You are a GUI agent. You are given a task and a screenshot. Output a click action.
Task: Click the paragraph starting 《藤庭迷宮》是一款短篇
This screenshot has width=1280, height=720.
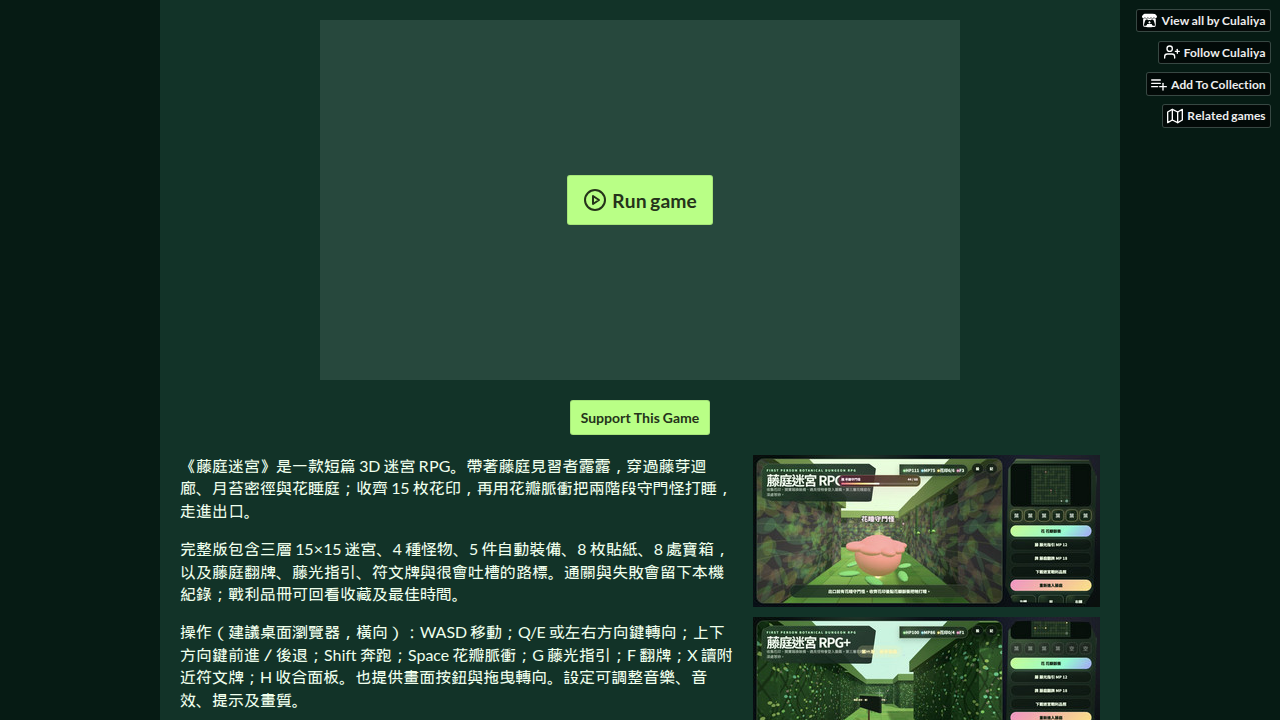pos(457,488)
